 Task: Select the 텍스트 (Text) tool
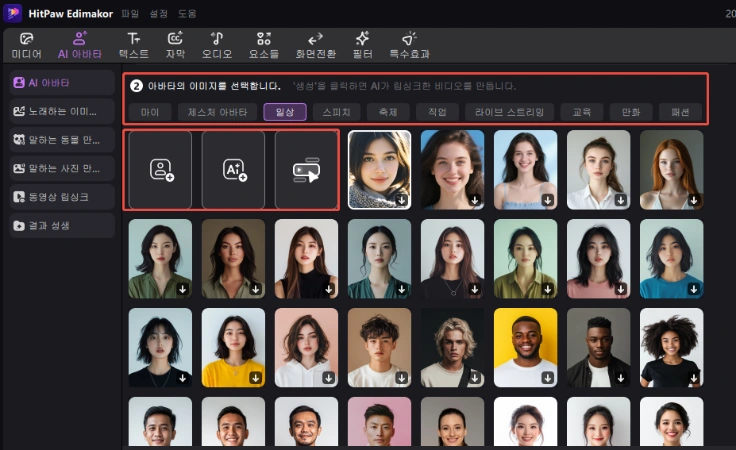133,45
